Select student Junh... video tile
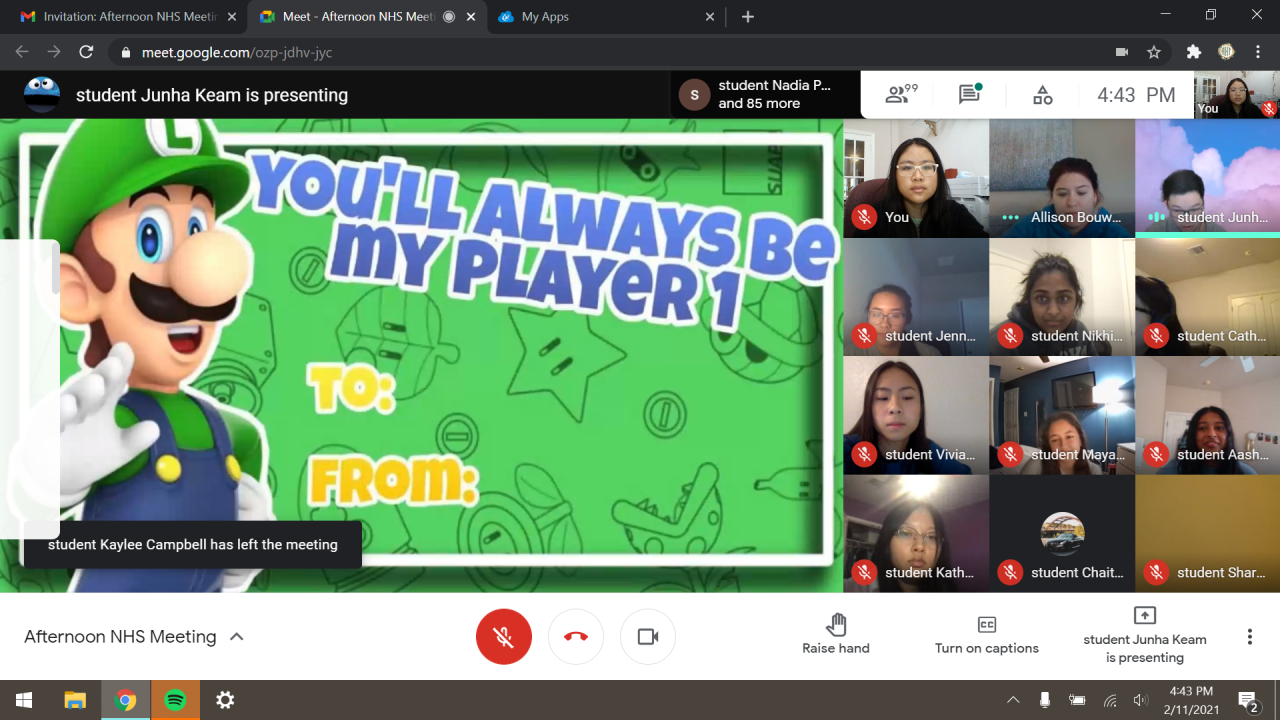The height and width of the screenshot is (720, 1280). [1208, 178]
